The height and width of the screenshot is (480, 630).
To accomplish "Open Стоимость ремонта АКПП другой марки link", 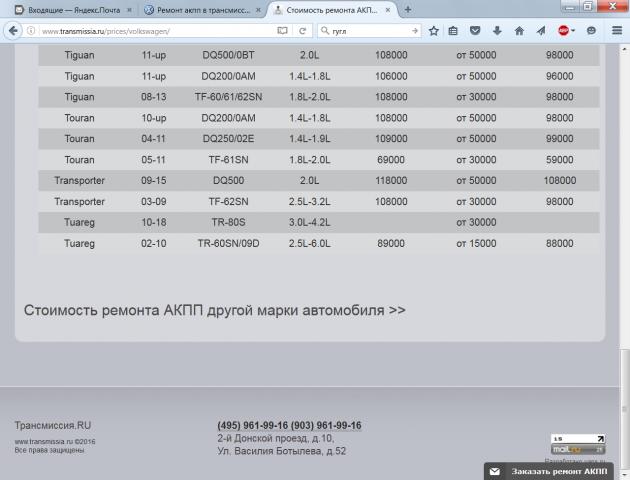I will point(215,310).
